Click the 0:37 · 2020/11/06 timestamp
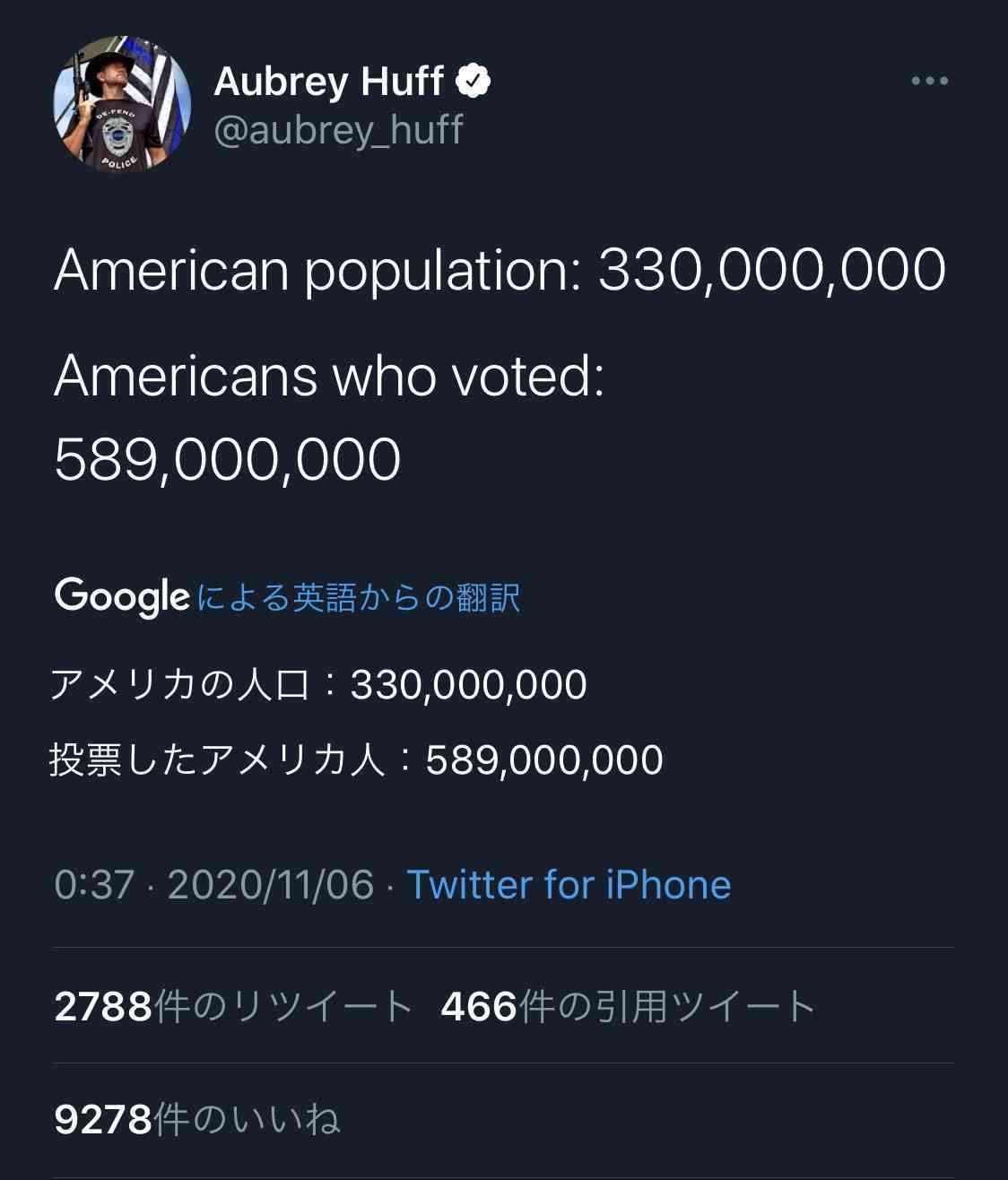Screen dimensions: 1008x1180 (213, 885)
